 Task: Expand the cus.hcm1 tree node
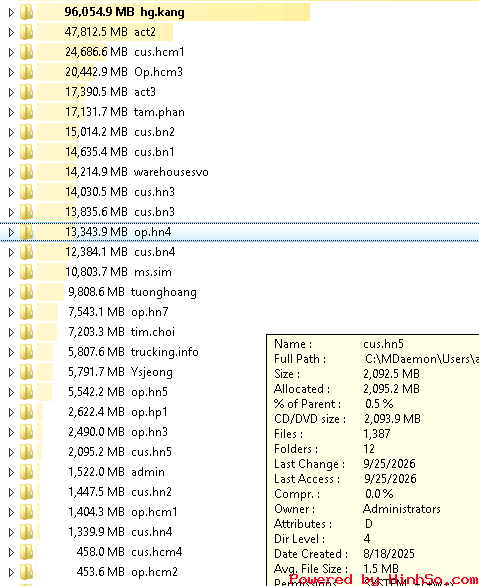pyautogui.click(x=11, y=52)
